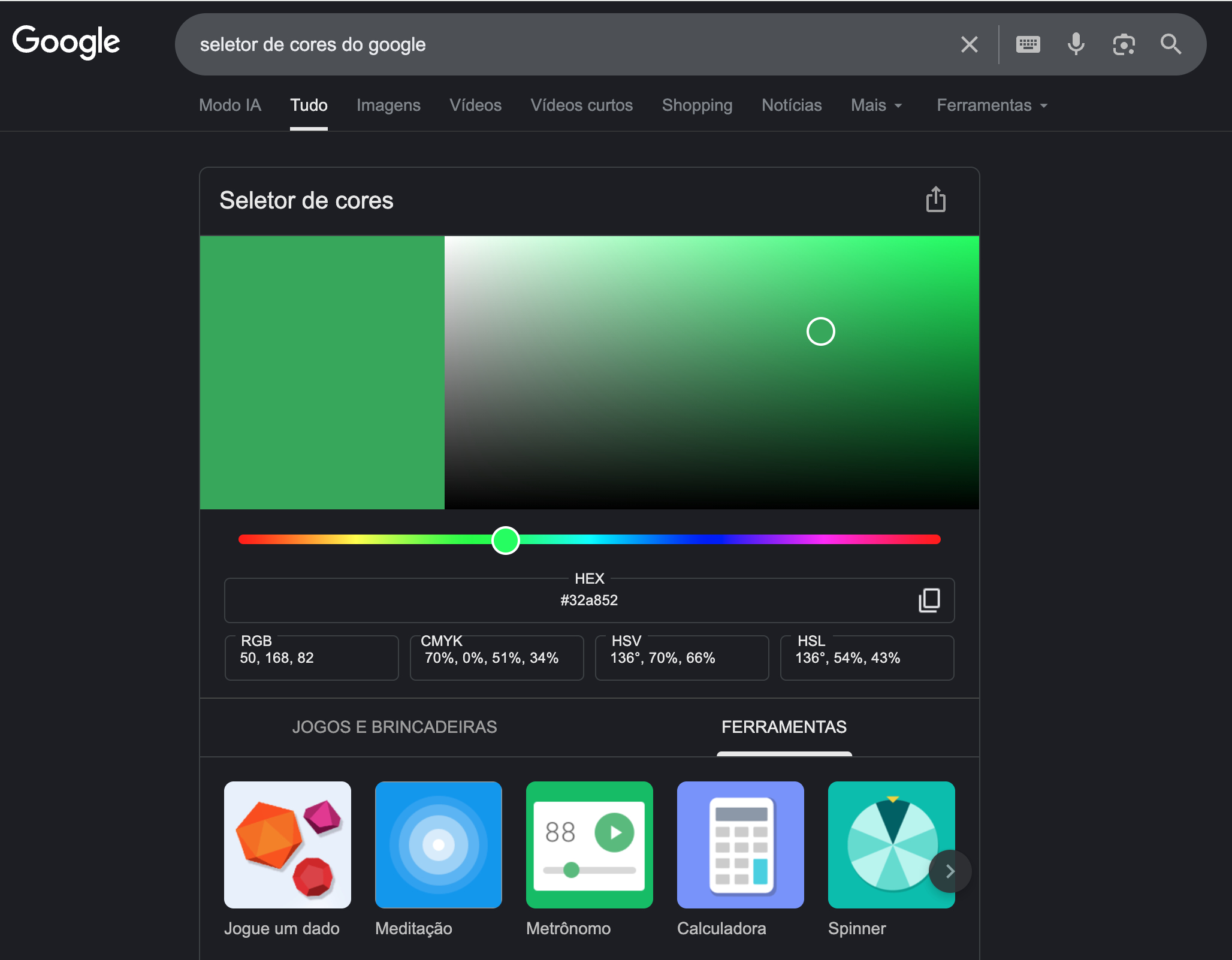Viewport: 1232px width, 960px height.
Task: Open the Ferramentas search tools dropdown
Action: 992,105
